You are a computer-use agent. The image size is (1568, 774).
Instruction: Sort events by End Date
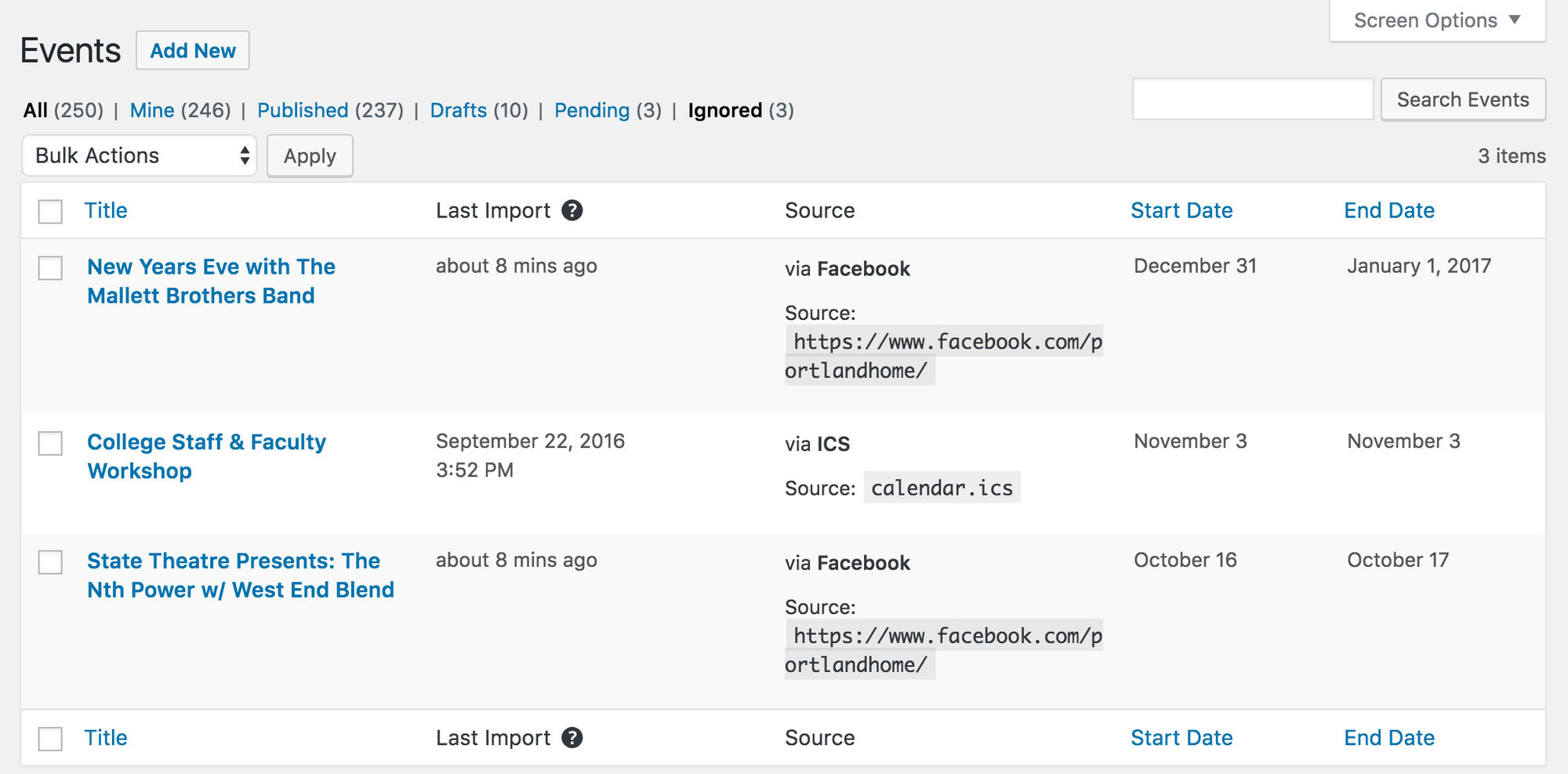click(x=1388, y=210)
